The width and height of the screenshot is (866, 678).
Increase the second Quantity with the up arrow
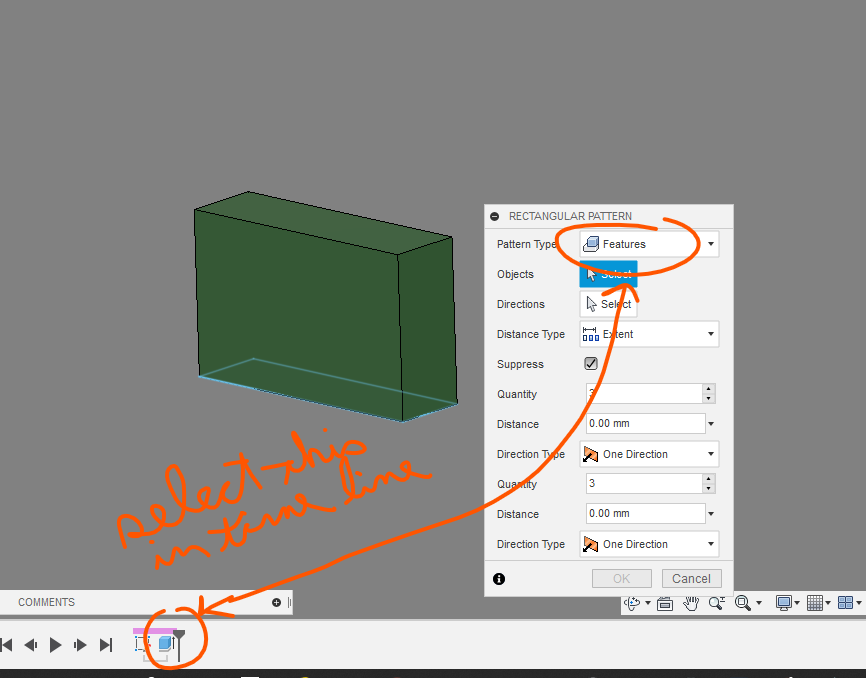pyautogui.click(x=709, y=479)
